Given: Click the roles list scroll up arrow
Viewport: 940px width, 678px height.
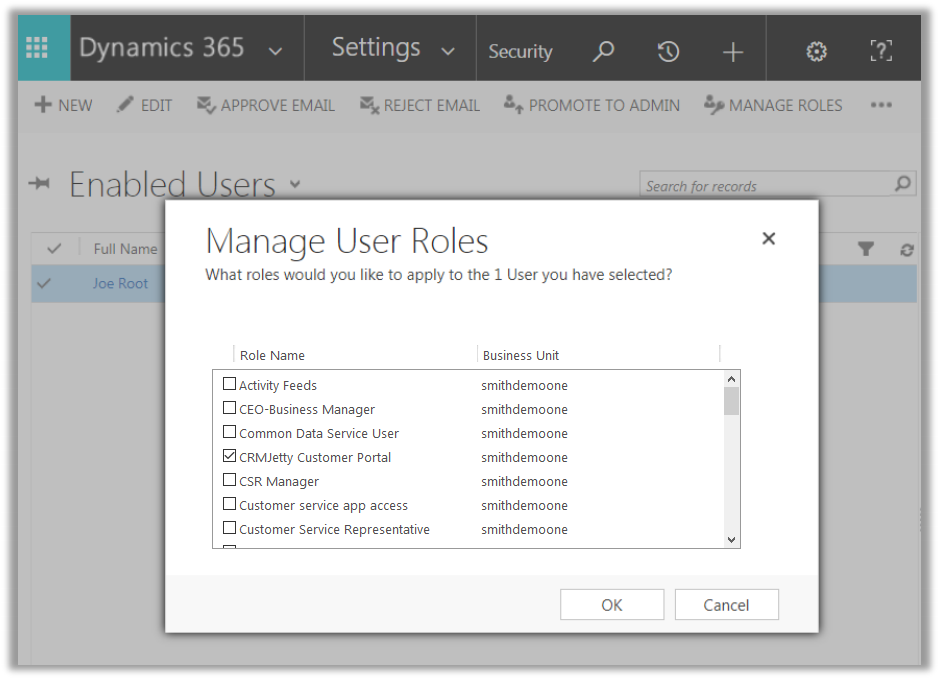Looking at the screenshot, I should tap(731, 379).
